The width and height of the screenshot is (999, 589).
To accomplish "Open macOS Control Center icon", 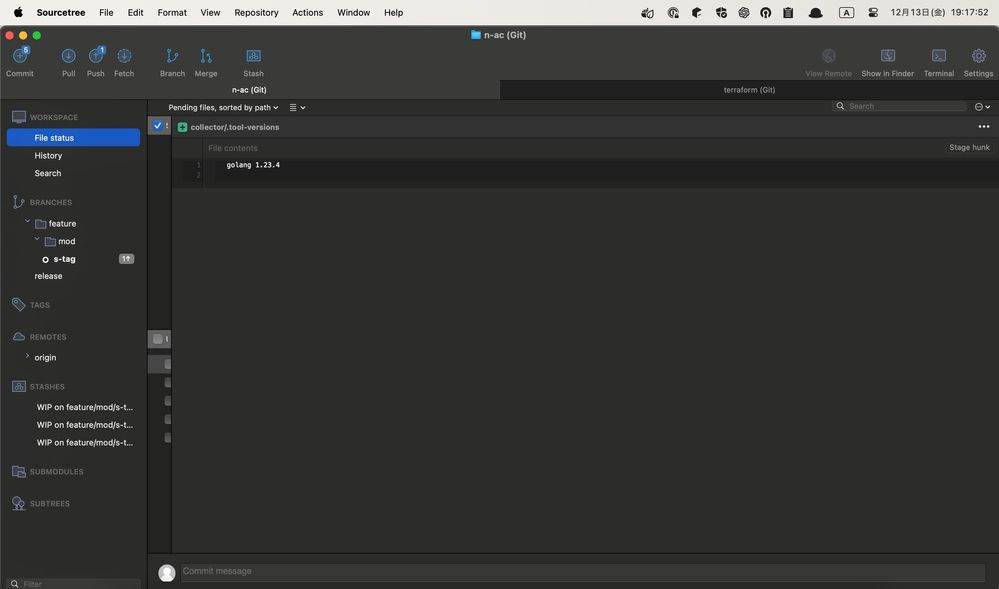I will click(873, 12).
